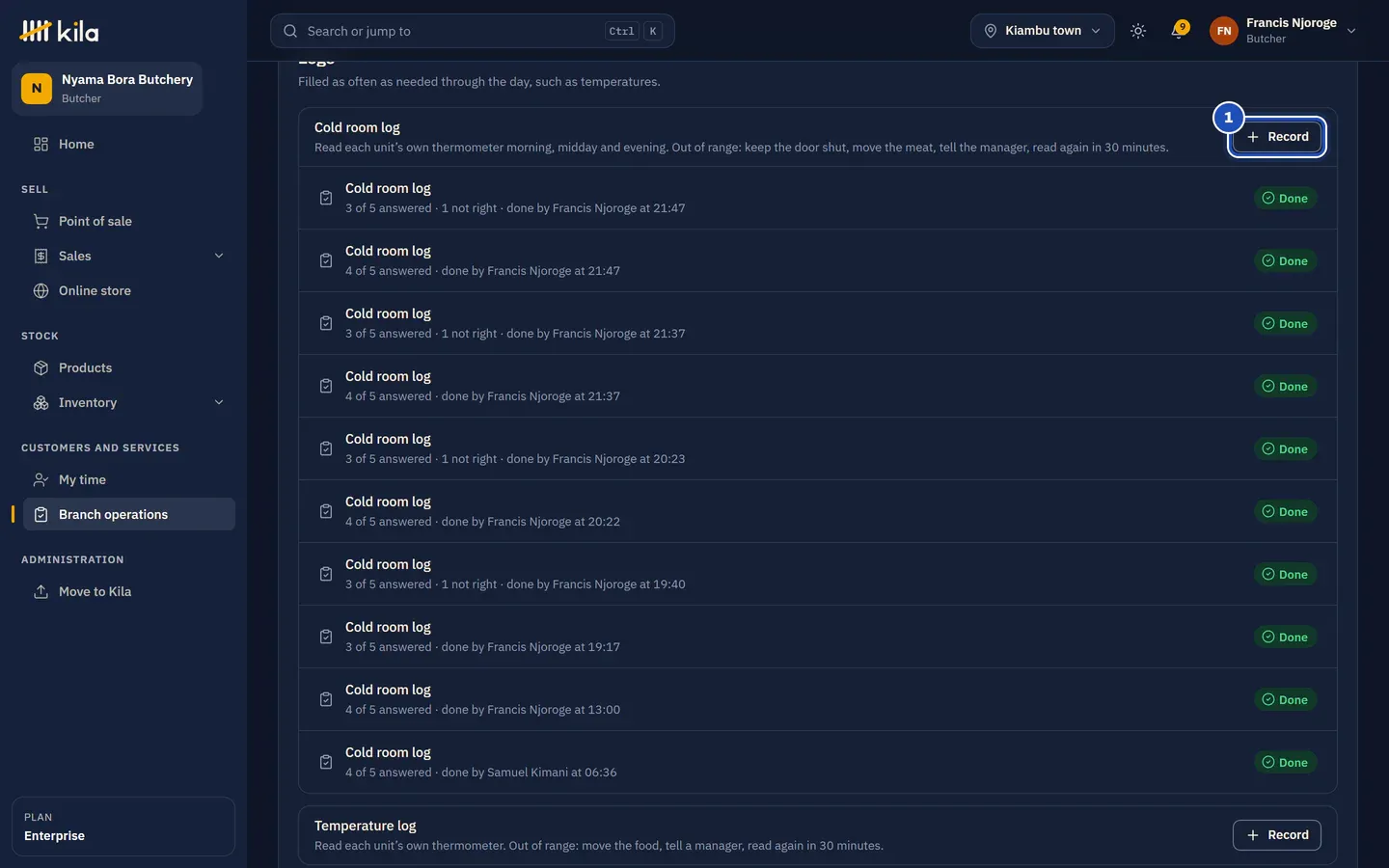Click Done badge on 21:47 '1 not right' entry

(x=1285, y=198)
